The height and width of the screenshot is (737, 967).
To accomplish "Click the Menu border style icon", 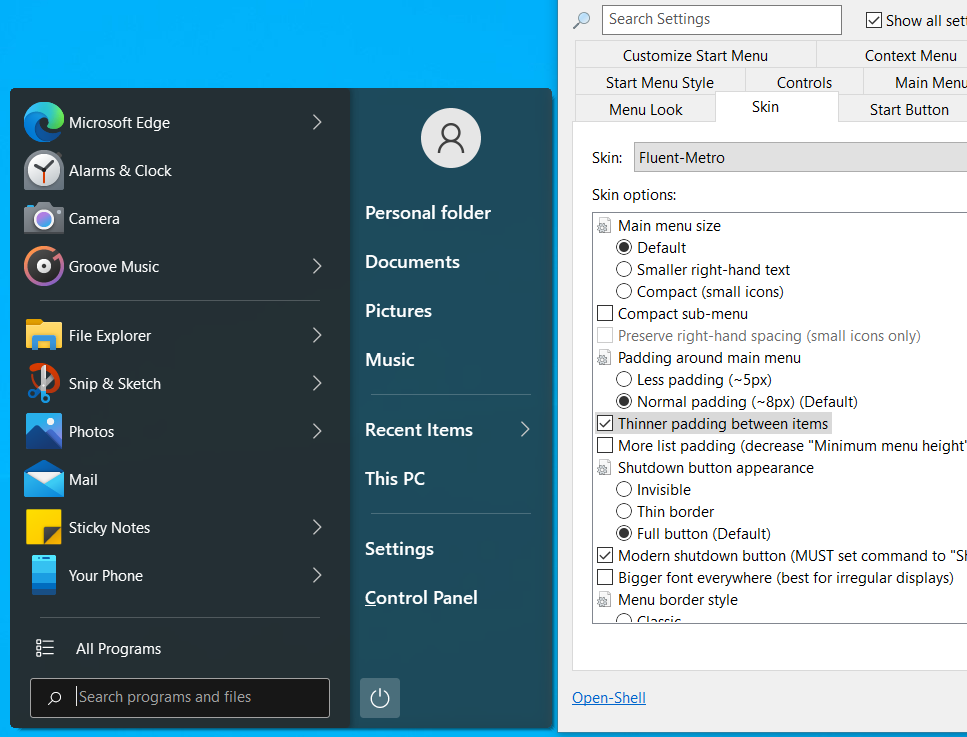I will pos(604,600).
